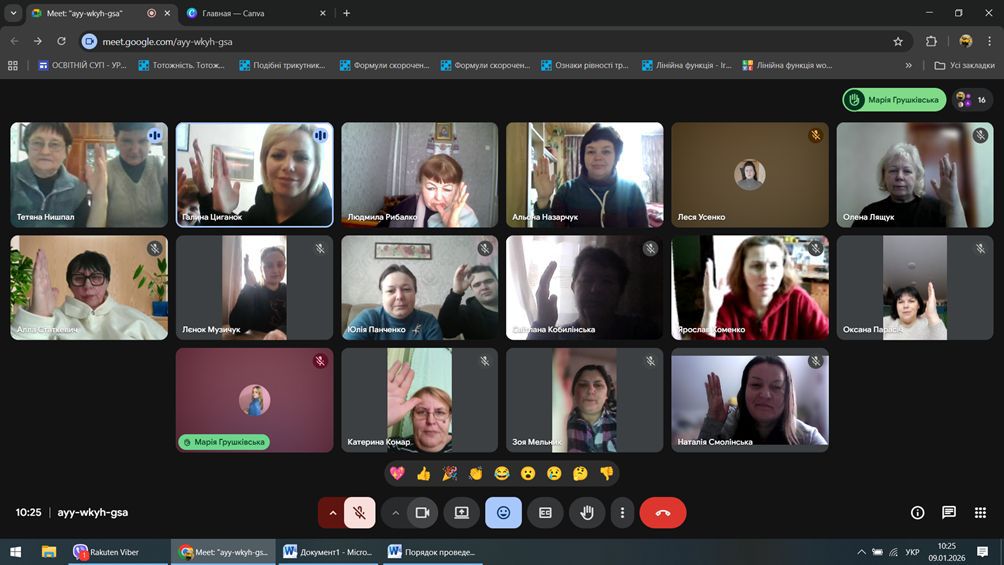Click the raise hand icon

(x=587, y=512)
